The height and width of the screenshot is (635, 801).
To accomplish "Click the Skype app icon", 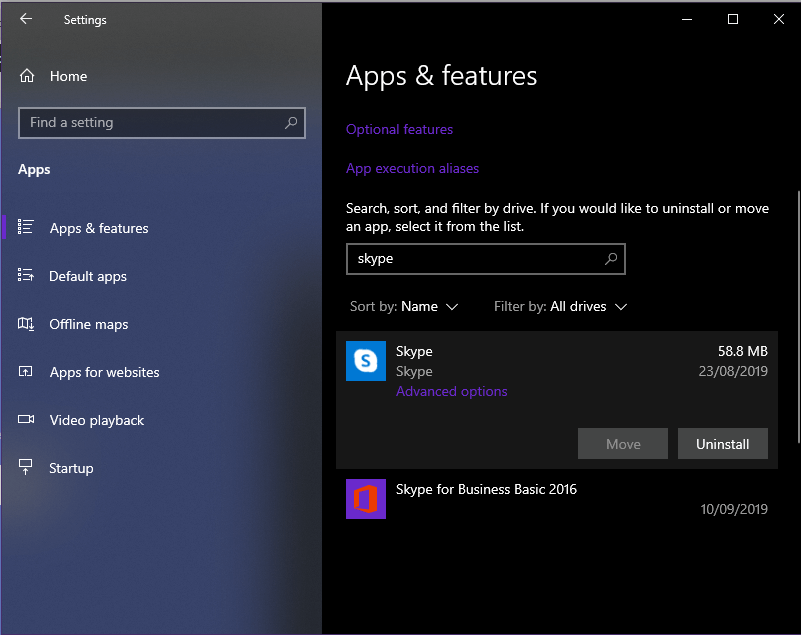I will [x=366, y=361].
